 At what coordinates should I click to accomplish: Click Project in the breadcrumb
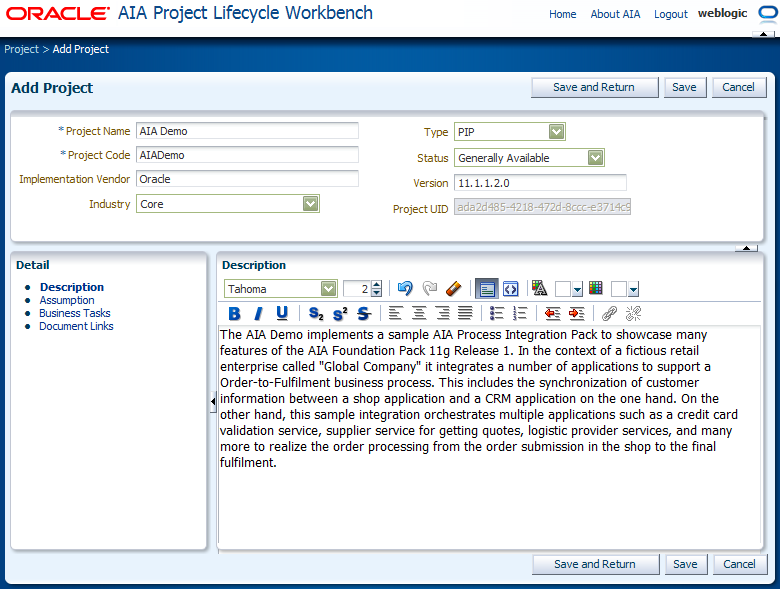click(21, 49)
